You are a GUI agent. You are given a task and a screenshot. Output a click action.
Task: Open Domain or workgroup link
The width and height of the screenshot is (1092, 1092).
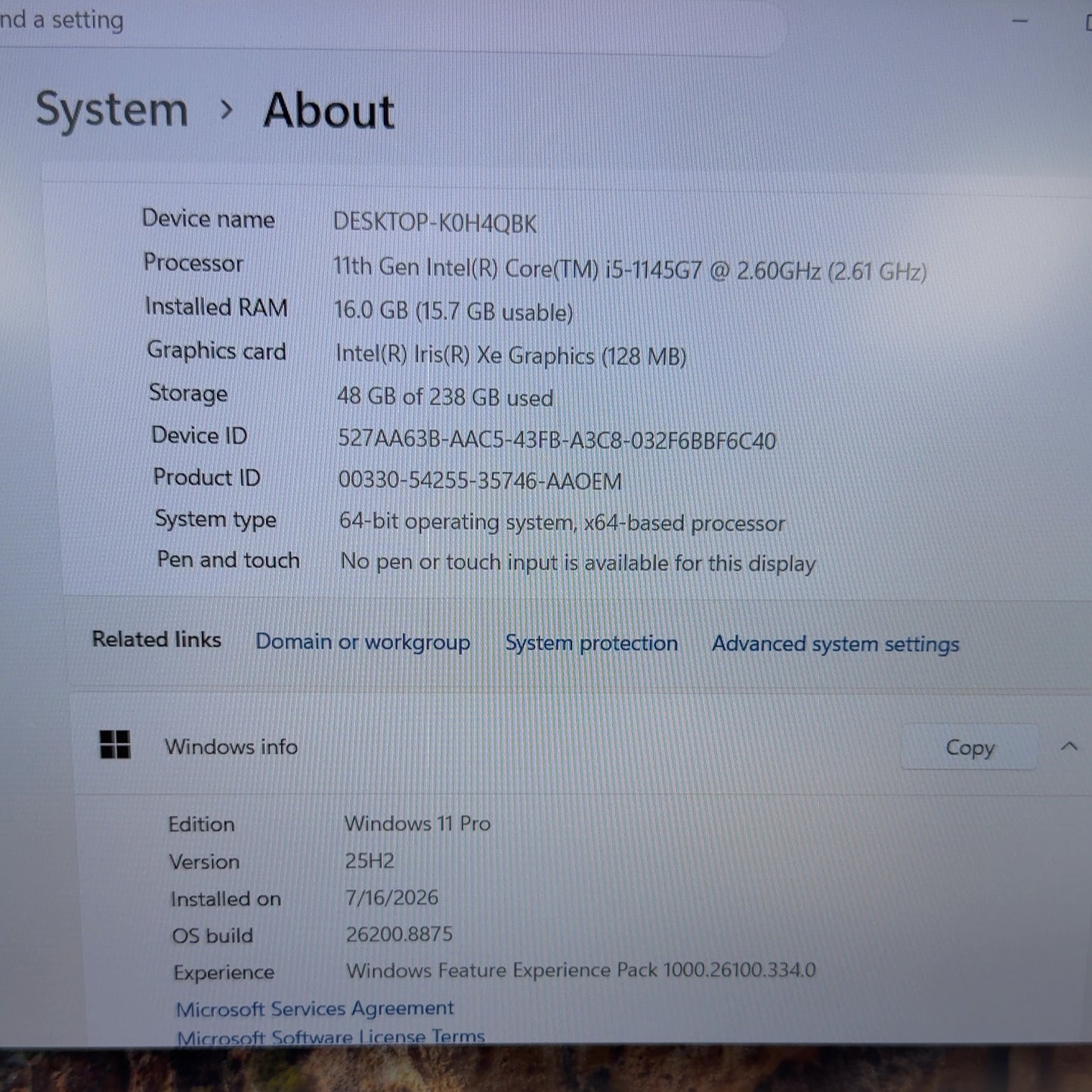click(363, 642)
